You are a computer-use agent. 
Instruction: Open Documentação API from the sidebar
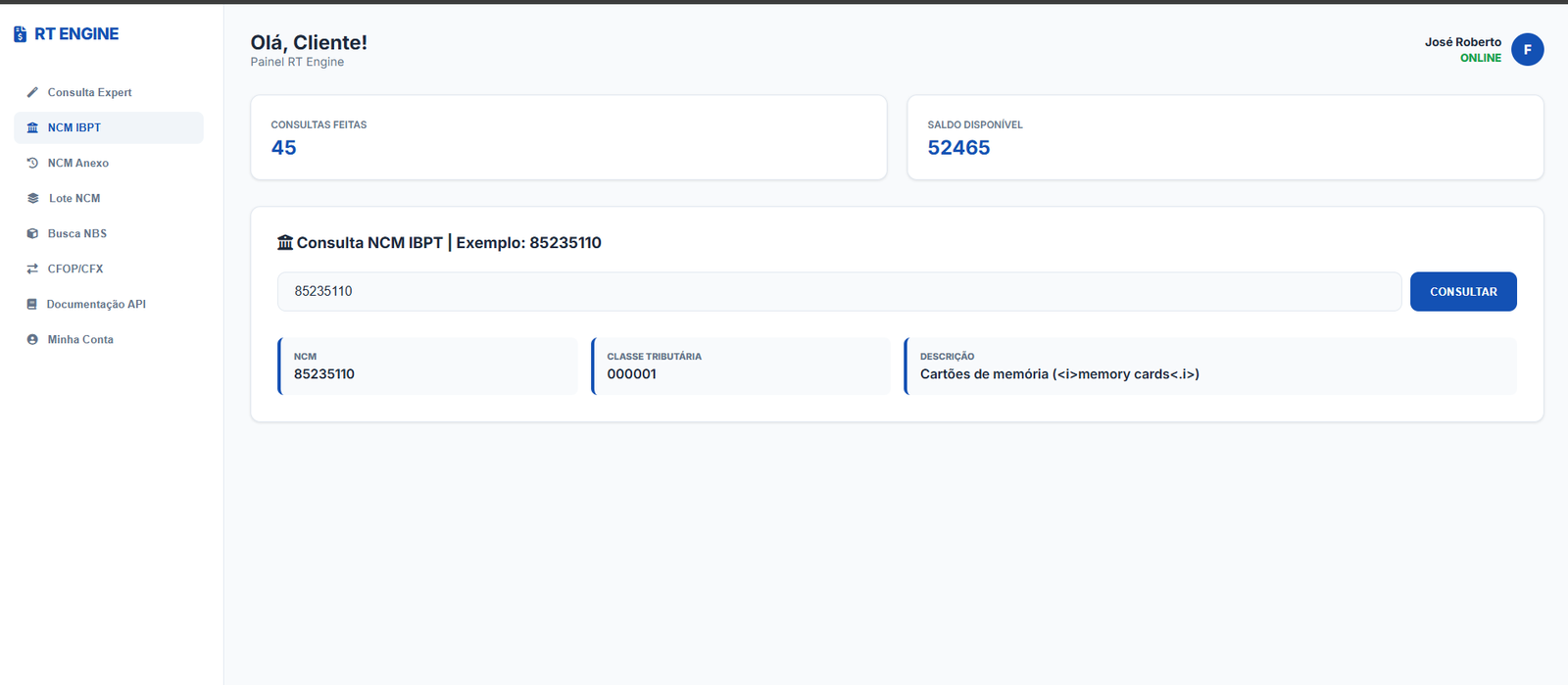pos(96,304)
